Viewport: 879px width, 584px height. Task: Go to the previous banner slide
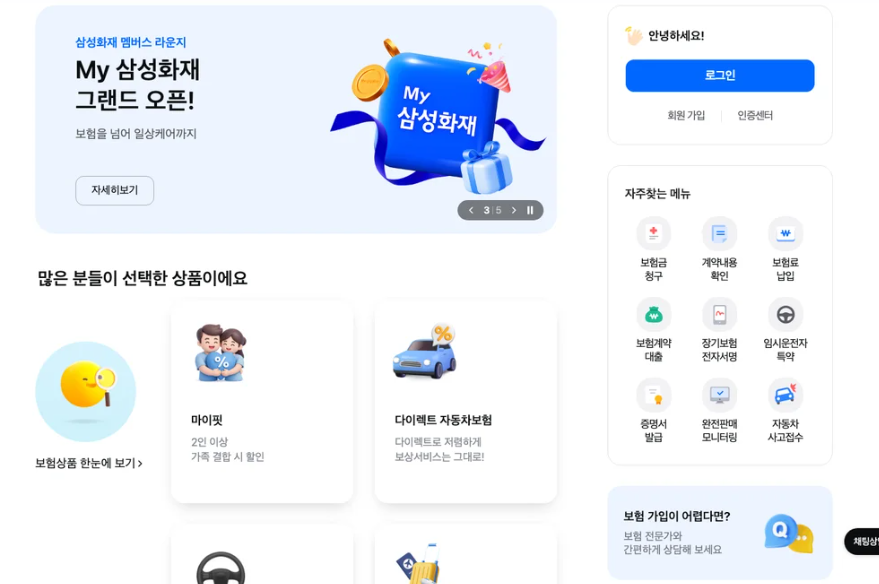click(x=471, y=210)
